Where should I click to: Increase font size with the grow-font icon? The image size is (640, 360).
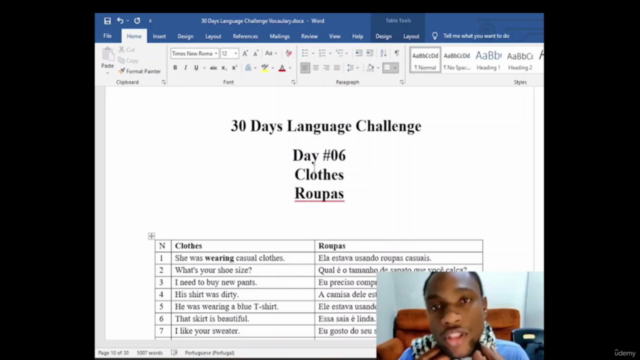click(245, 53)
